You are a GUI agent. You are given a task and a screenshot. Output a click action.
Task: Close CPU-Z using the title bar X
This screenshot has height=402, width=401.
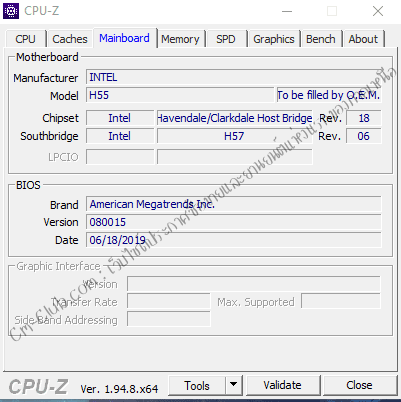378,11
